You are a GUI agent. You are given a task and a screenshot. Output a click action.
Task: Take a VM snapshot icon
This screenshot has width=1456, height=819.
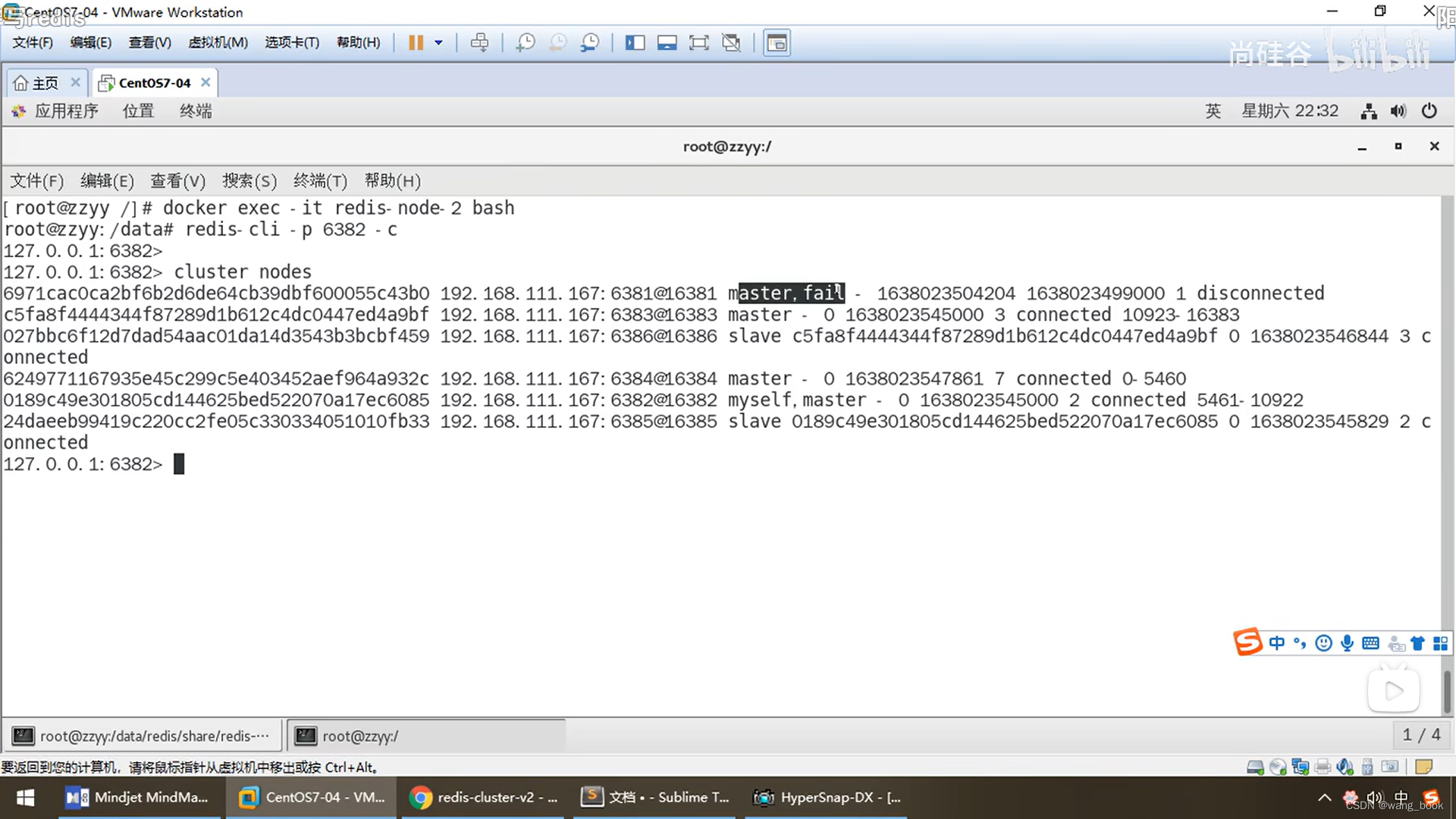525,42
